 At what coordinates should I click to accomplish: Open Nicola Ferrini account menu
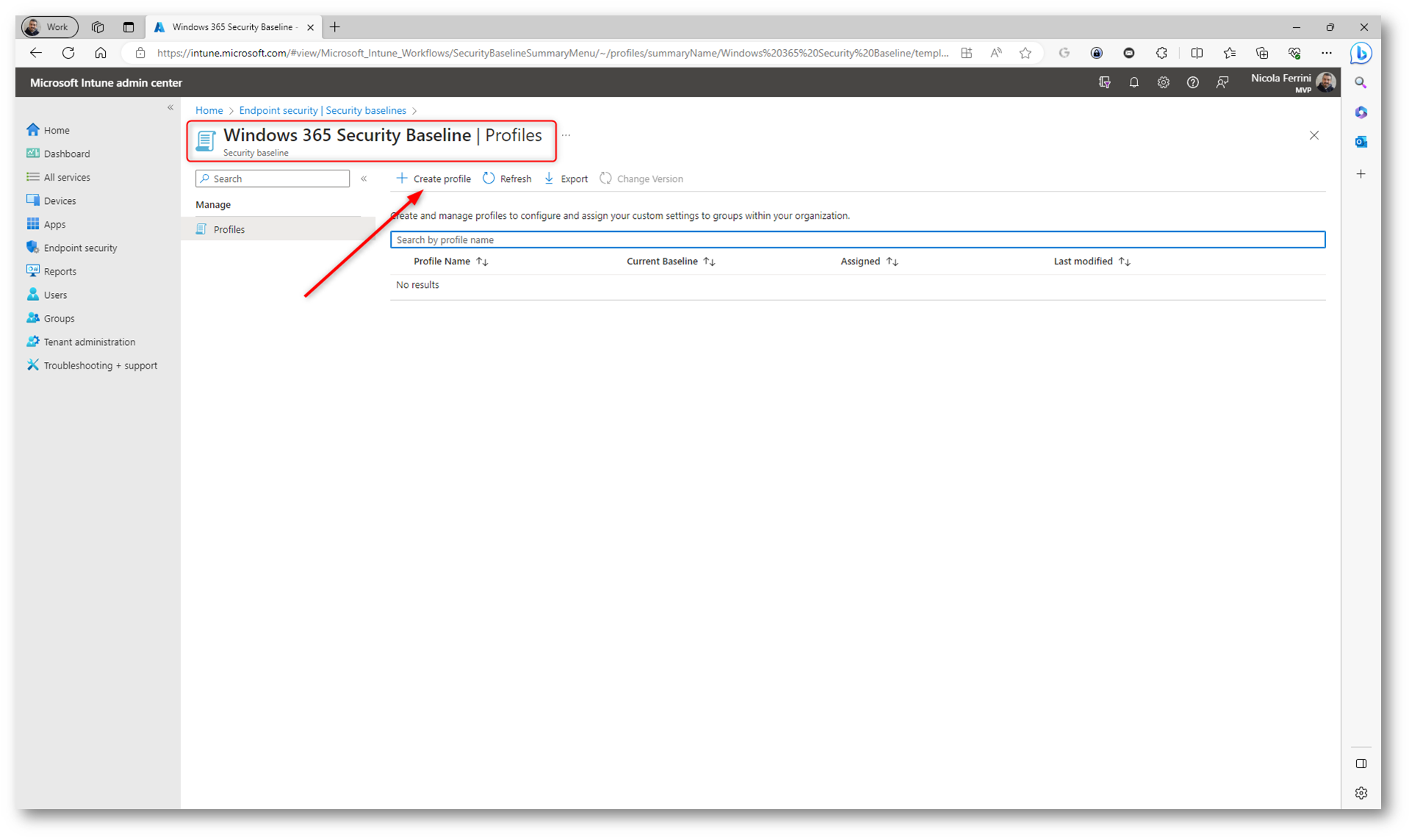pyautogui.click(x=1294, y=82)
